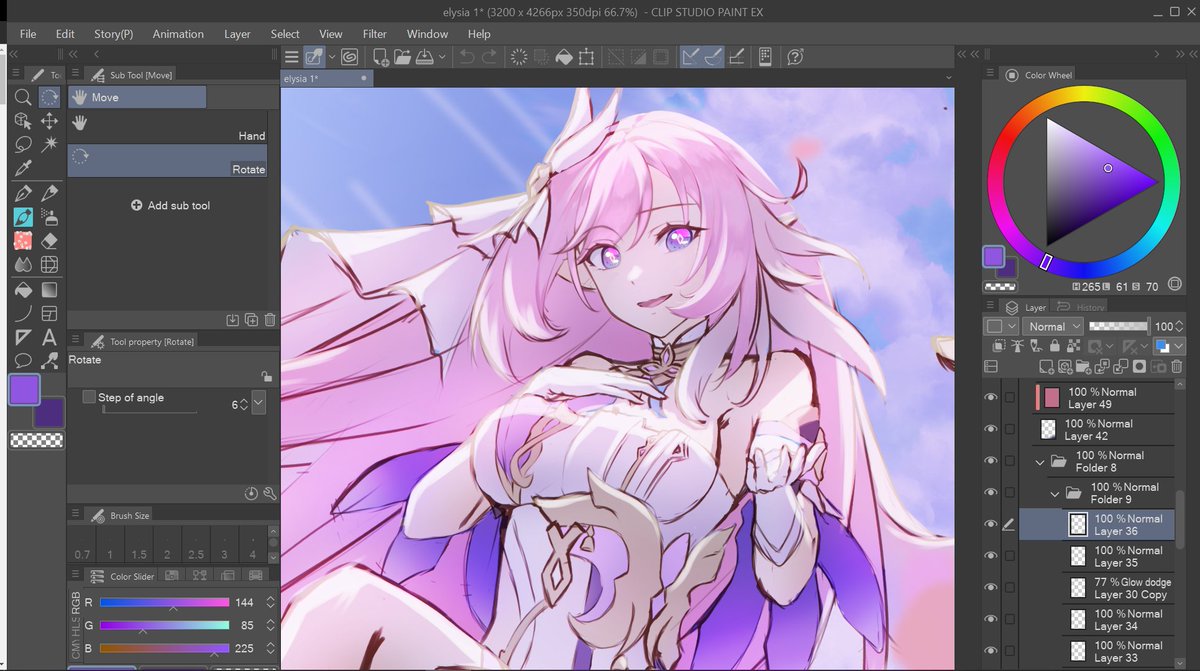Delete the sub tool with trash icon
The height and width of the screenshot is (671, 1200).
(269, 320)
